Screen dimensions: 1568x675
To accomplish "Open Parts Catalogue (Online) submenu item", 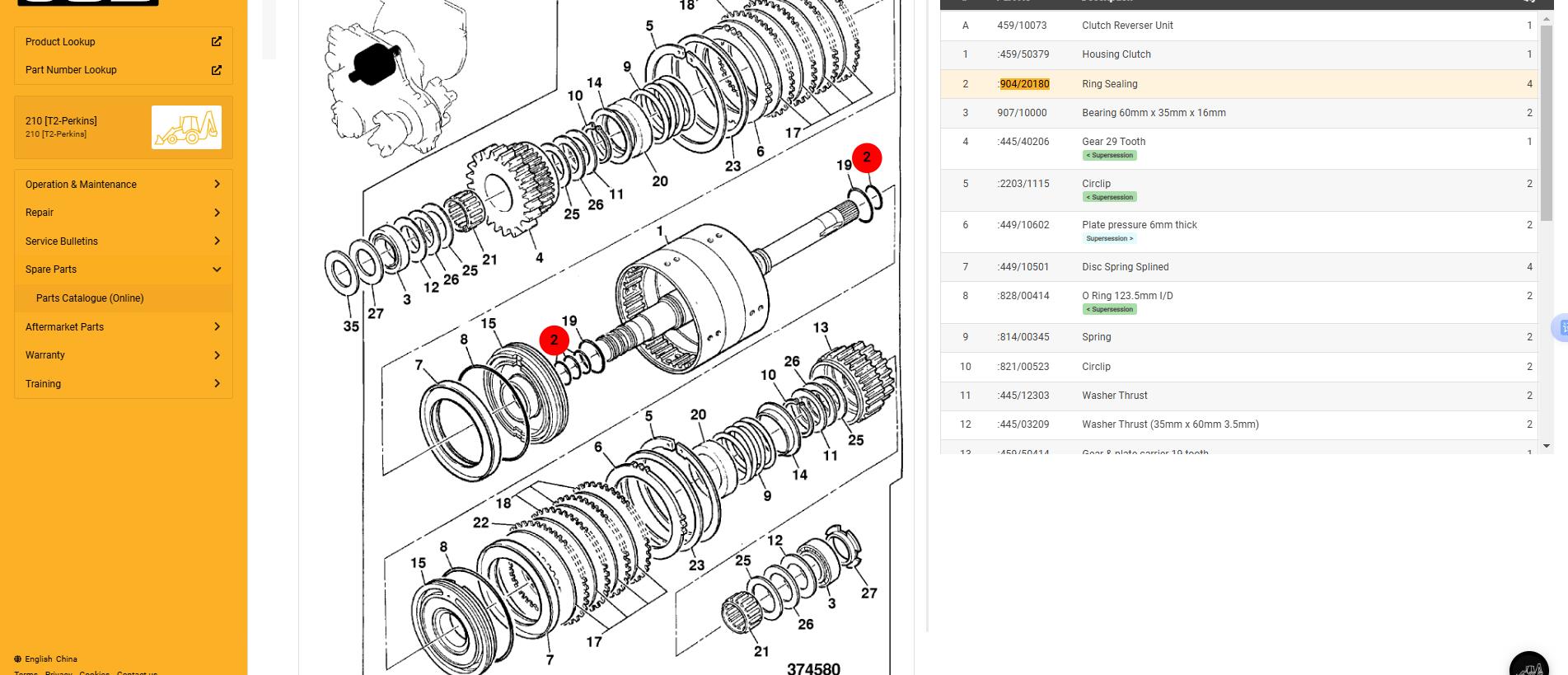I will click(90, 298).
